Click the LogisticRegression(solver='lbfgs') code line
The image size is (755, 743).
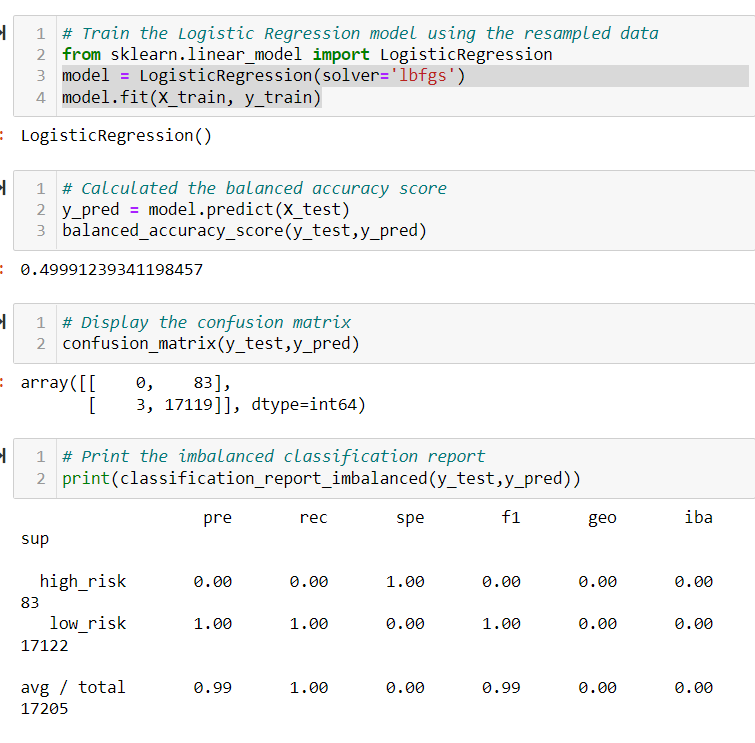263,76
